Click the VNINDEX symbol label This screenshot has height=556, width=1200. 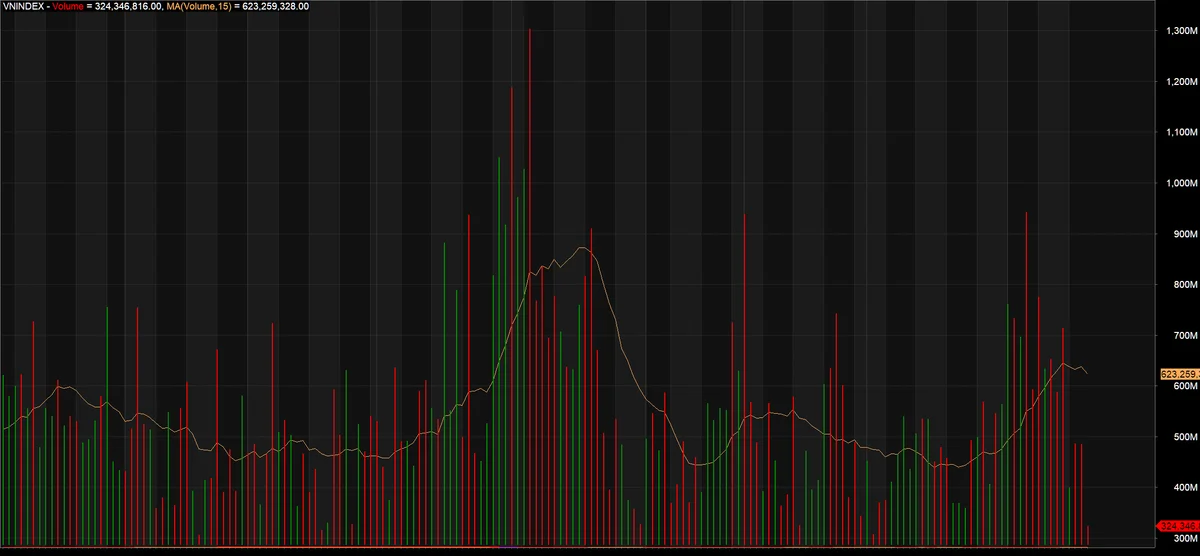click(22, 6)
